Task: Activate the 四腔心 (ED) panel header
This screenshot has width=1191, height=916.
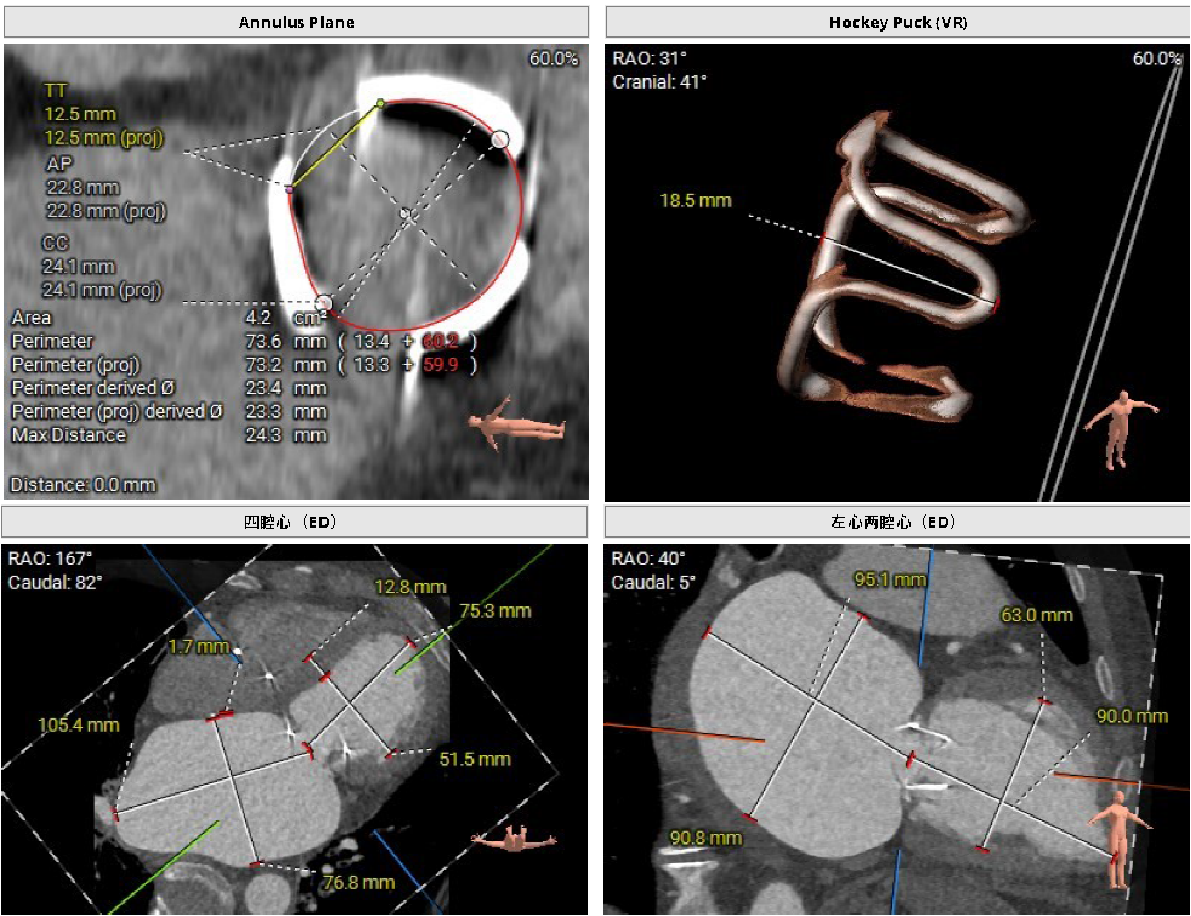Action: (296, 522)
